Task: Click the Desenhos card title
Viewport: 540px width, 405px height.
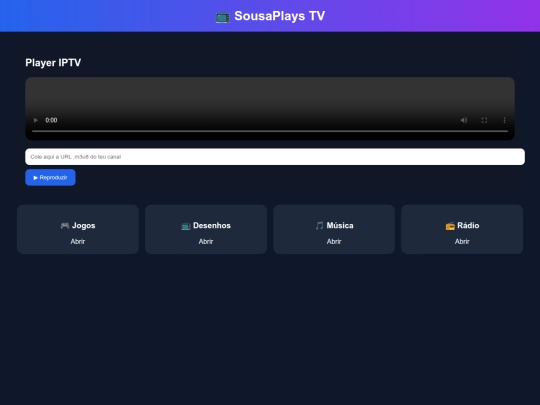Action: point(212,226)
